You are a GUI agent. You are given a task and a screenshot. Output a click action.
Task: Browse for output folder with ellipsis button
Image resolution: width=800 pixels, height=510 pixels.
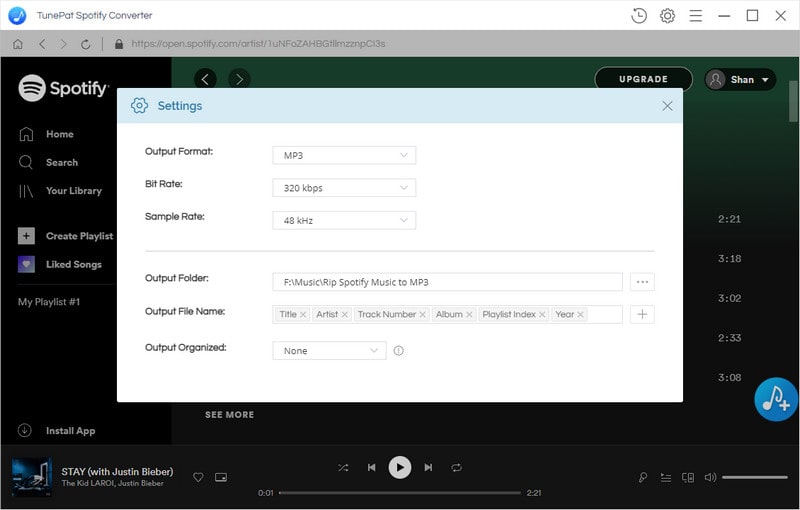pyautogui.click(x=642, y=282)
